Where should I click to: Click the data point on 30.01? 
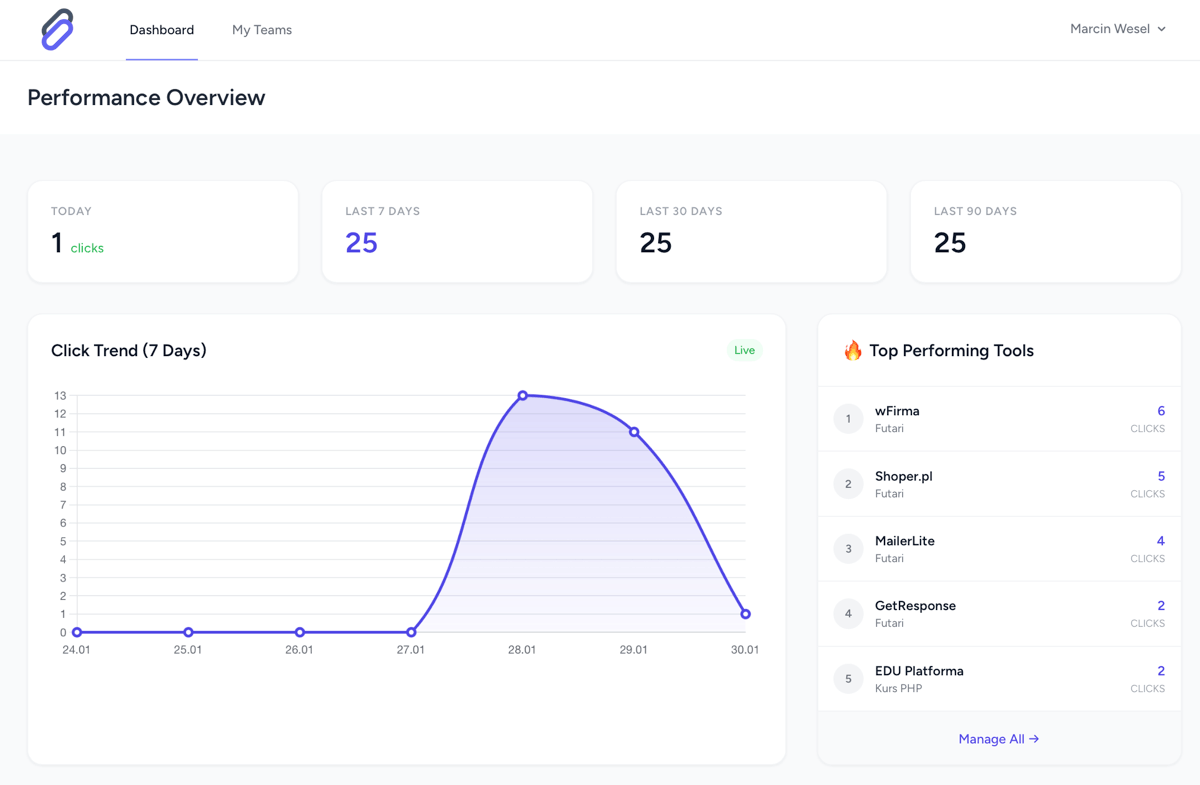point(745,613)
